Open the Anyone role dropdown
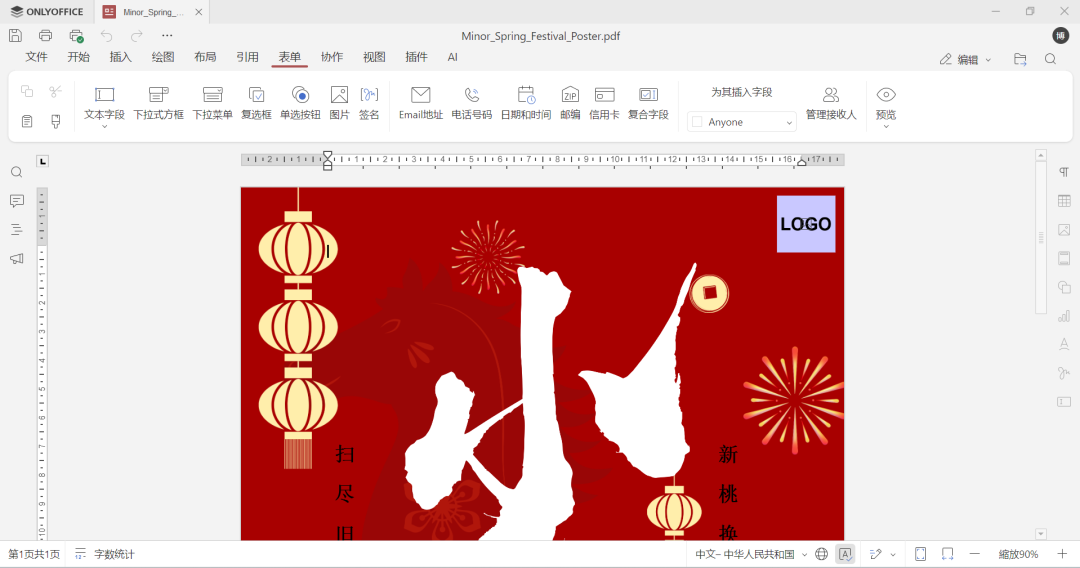Screen dimensions: 1080x568 [x=742, y=122]
